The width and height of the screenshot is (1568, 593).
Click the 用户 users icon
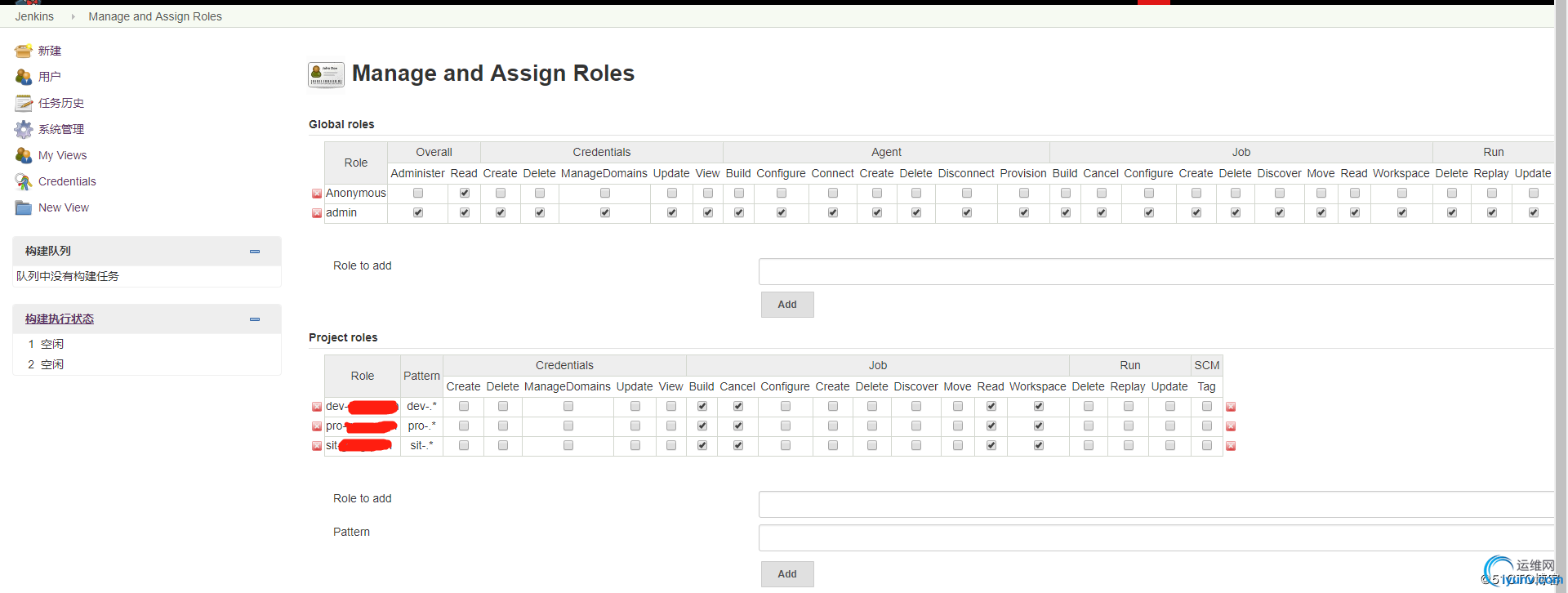click(24, 77)
